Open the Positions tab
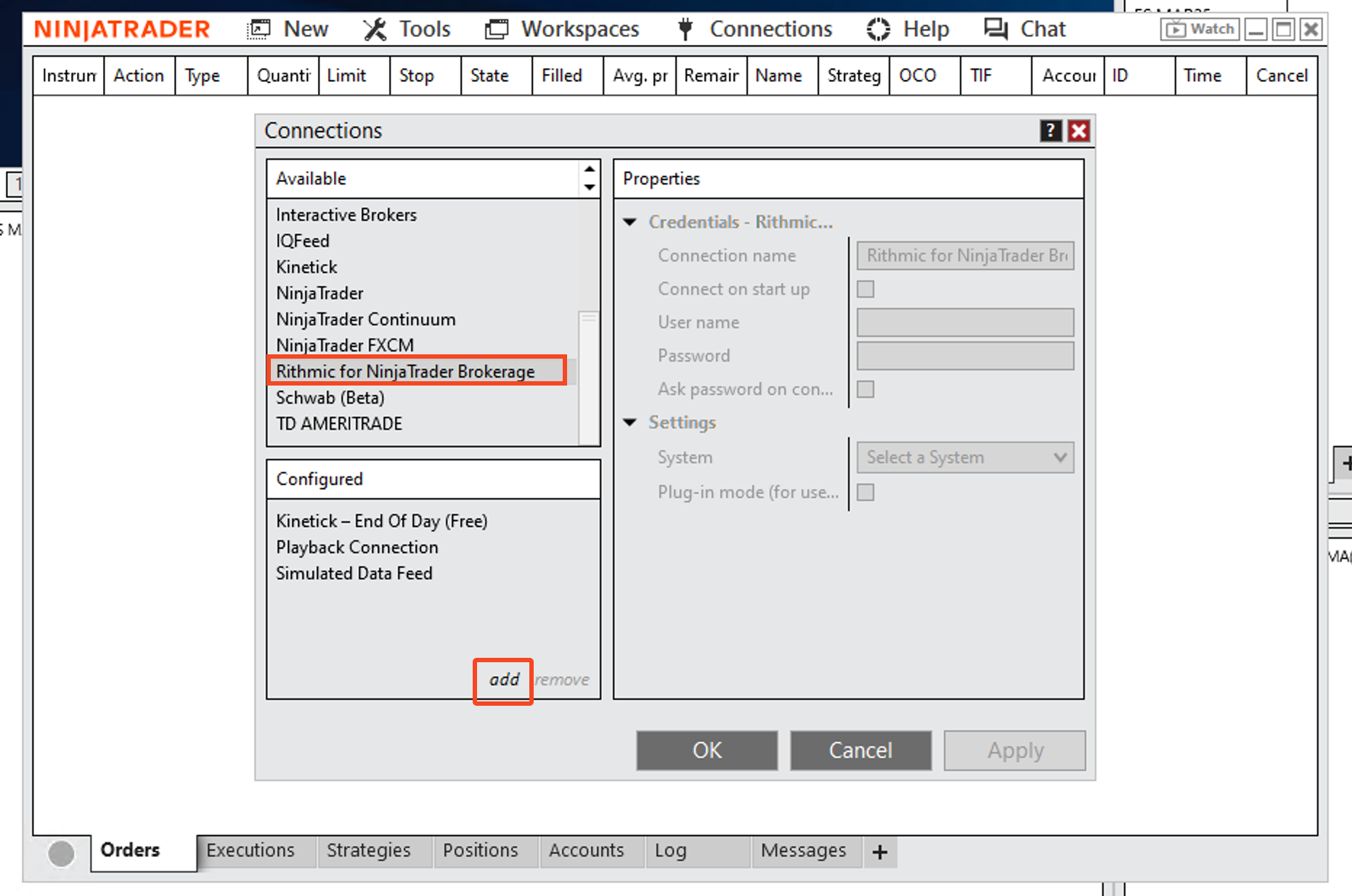The image size is (1352, 896). click(x=480, y=850)
